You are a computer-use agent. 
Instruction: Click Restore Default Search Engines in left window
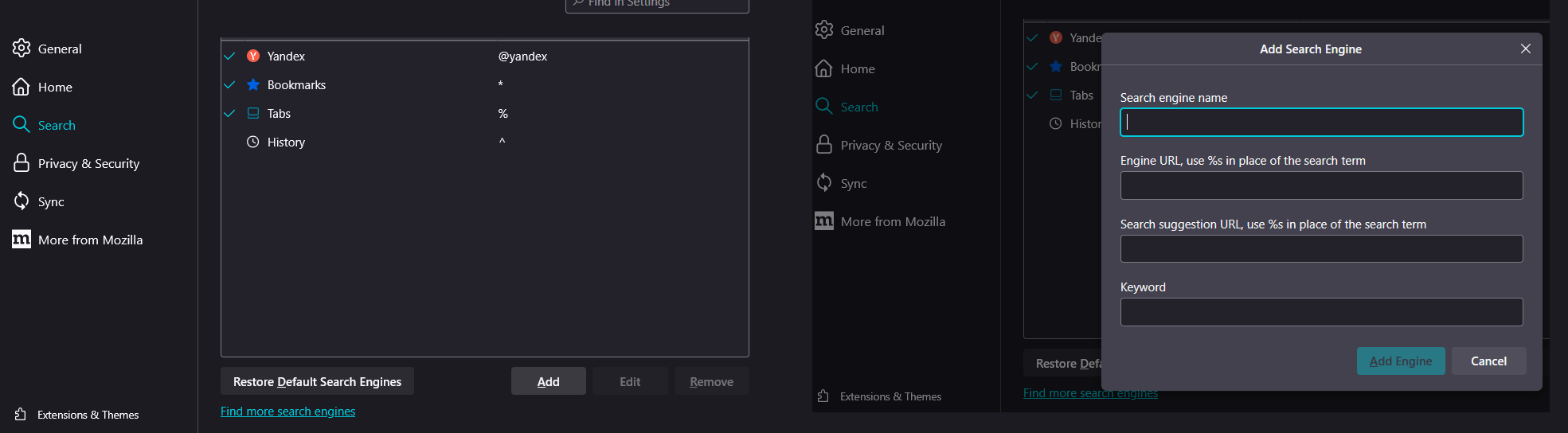pos(317,381)
